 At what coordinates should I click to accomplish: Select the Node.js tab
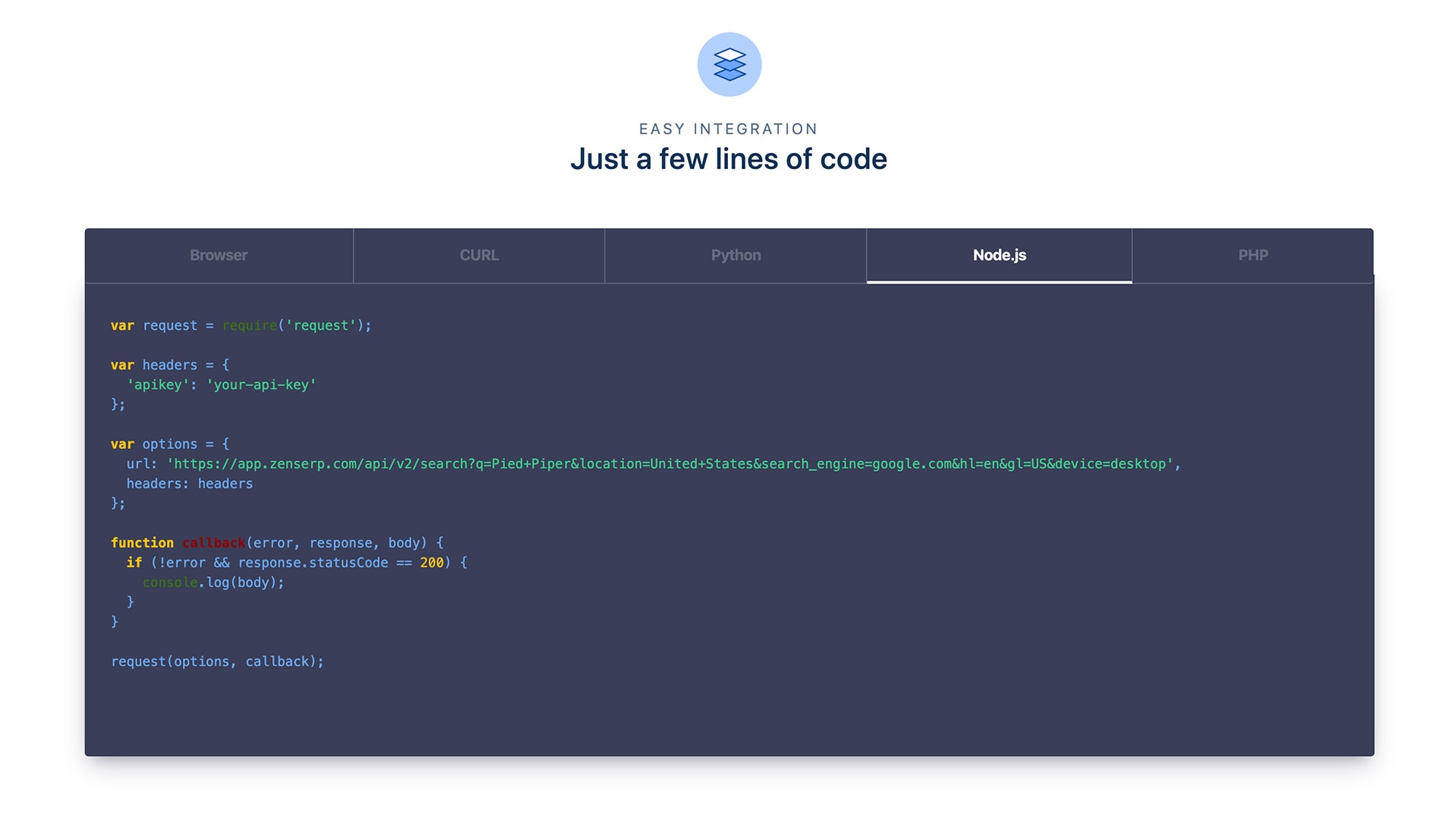pyautogui.click(x=999, y=256)
